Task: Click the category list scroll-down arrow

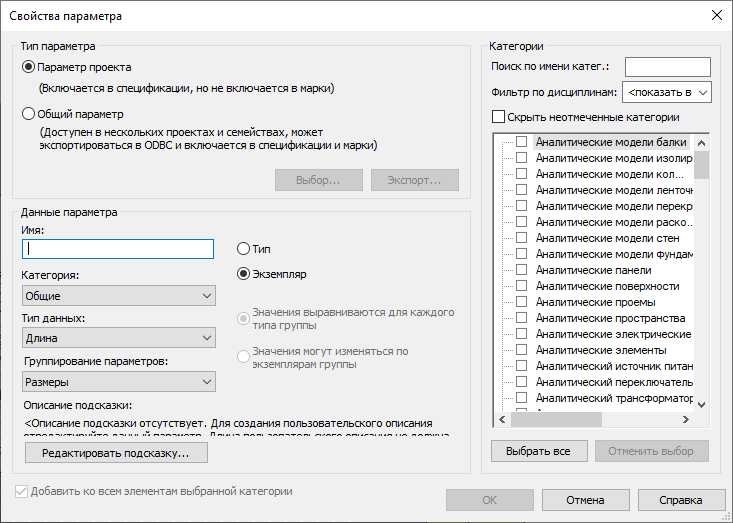Action: pos(701,405)
